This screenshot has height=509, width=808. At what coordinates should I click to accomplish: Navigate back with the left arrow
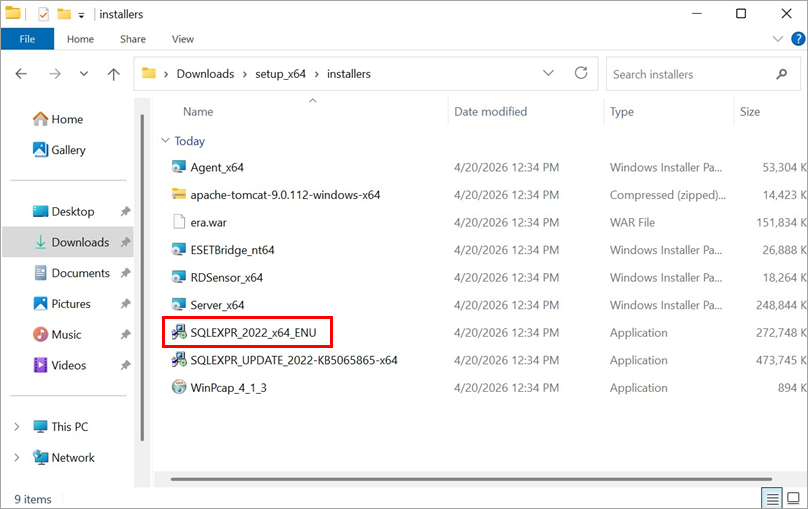click(x=21, y=74)
